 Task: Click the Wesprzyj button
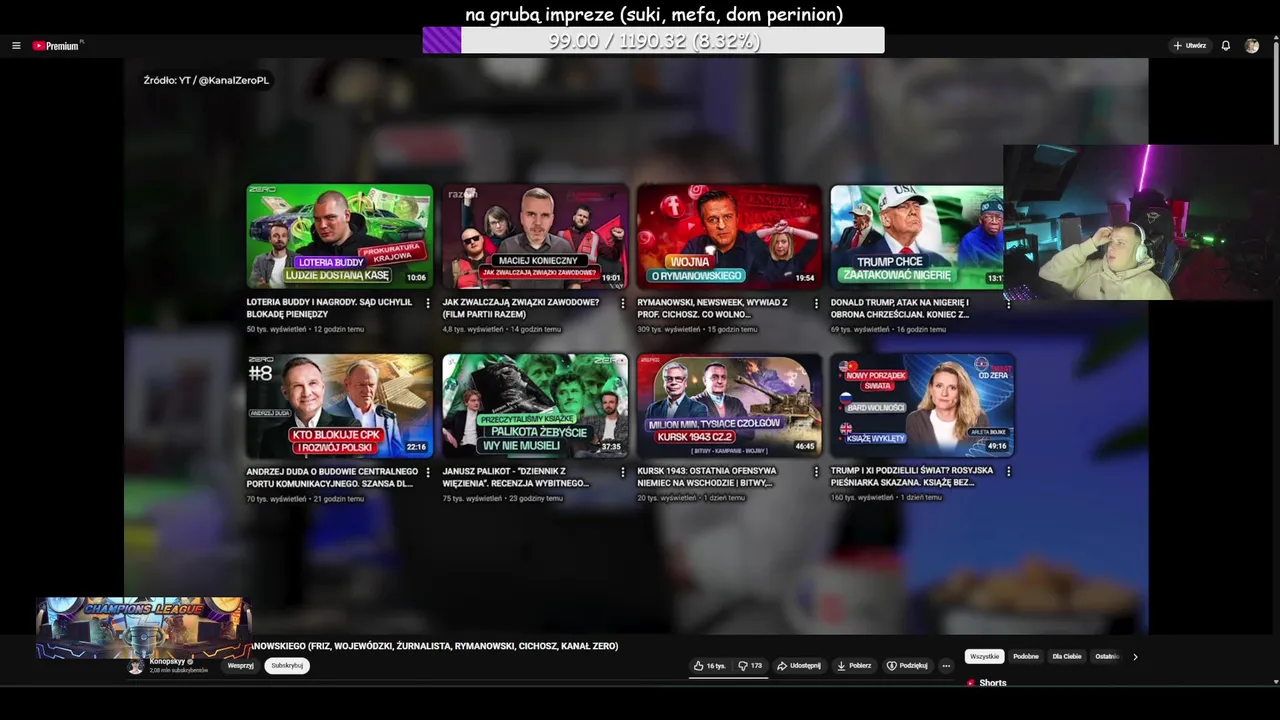tap(241, 666)
